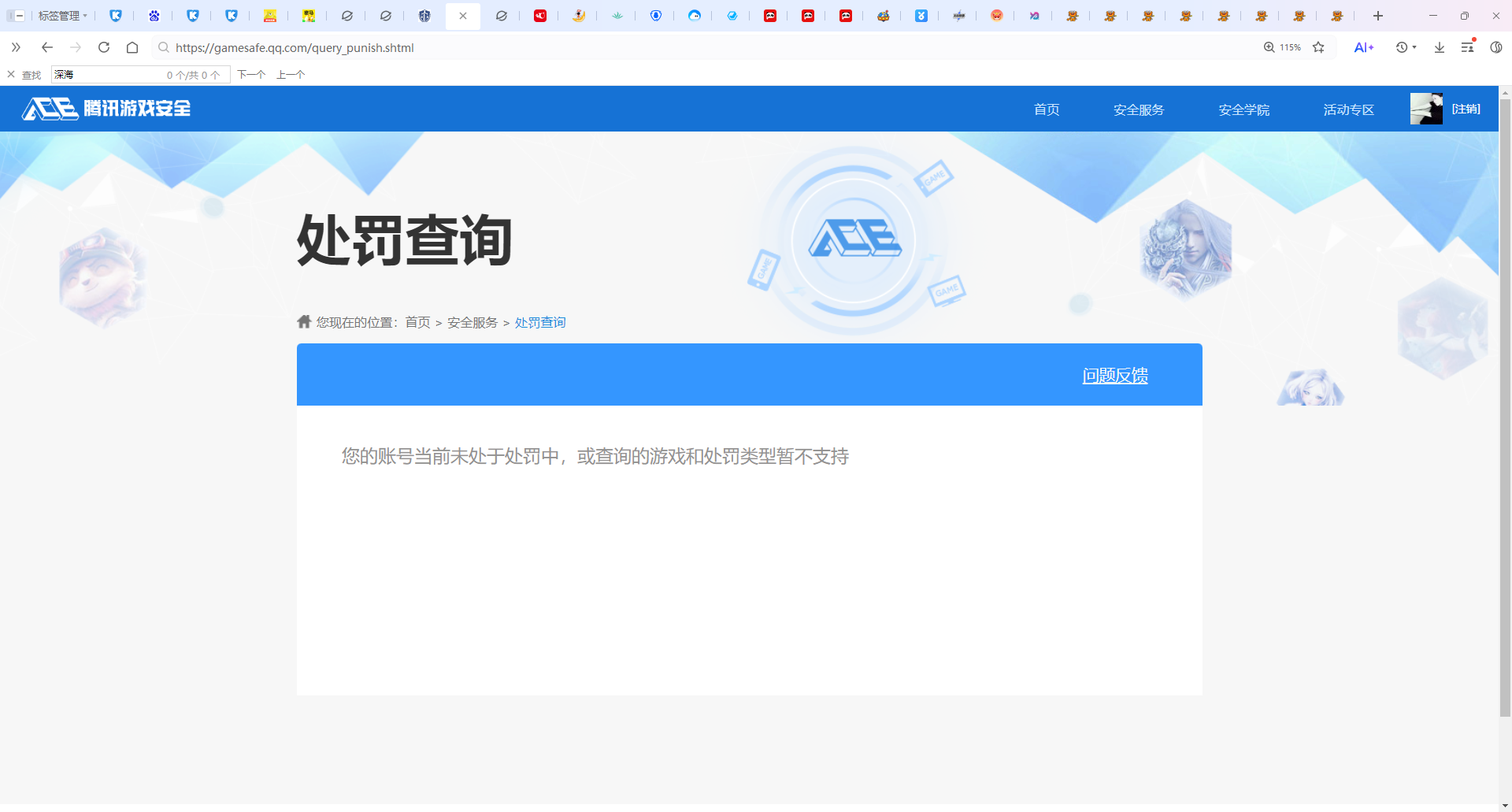The image size is (1512, 812).
Task: Open the reading list with red notification dot
Action: (x=1468, y=47)
